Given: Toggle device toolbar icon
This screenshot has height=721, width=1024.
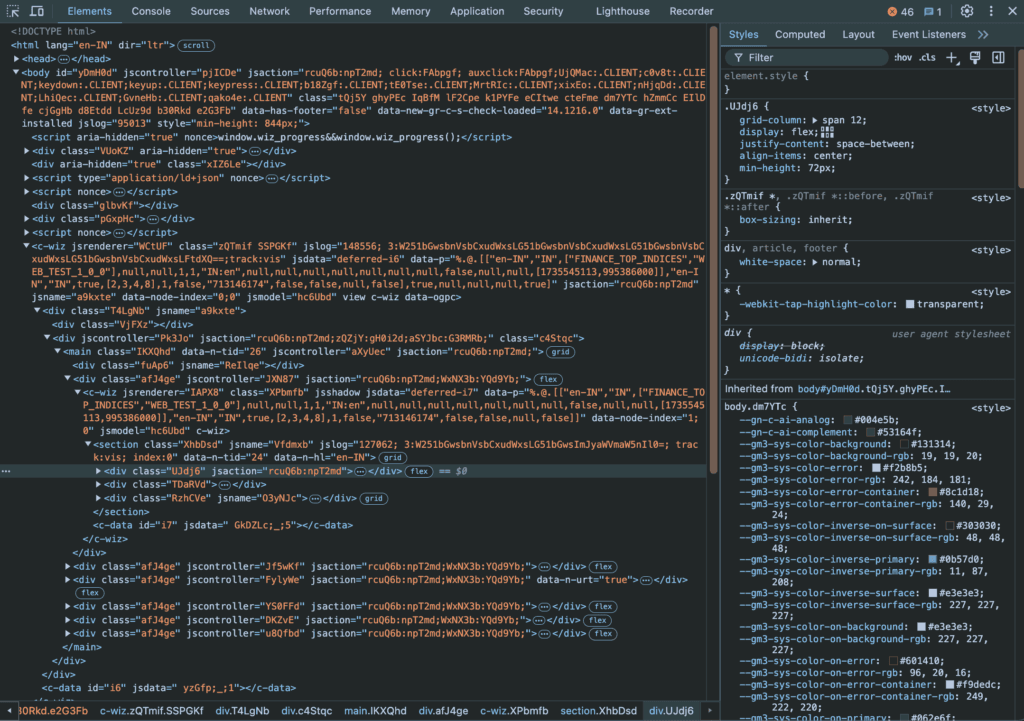Looking at the screenshot, I should coord(37,11).
